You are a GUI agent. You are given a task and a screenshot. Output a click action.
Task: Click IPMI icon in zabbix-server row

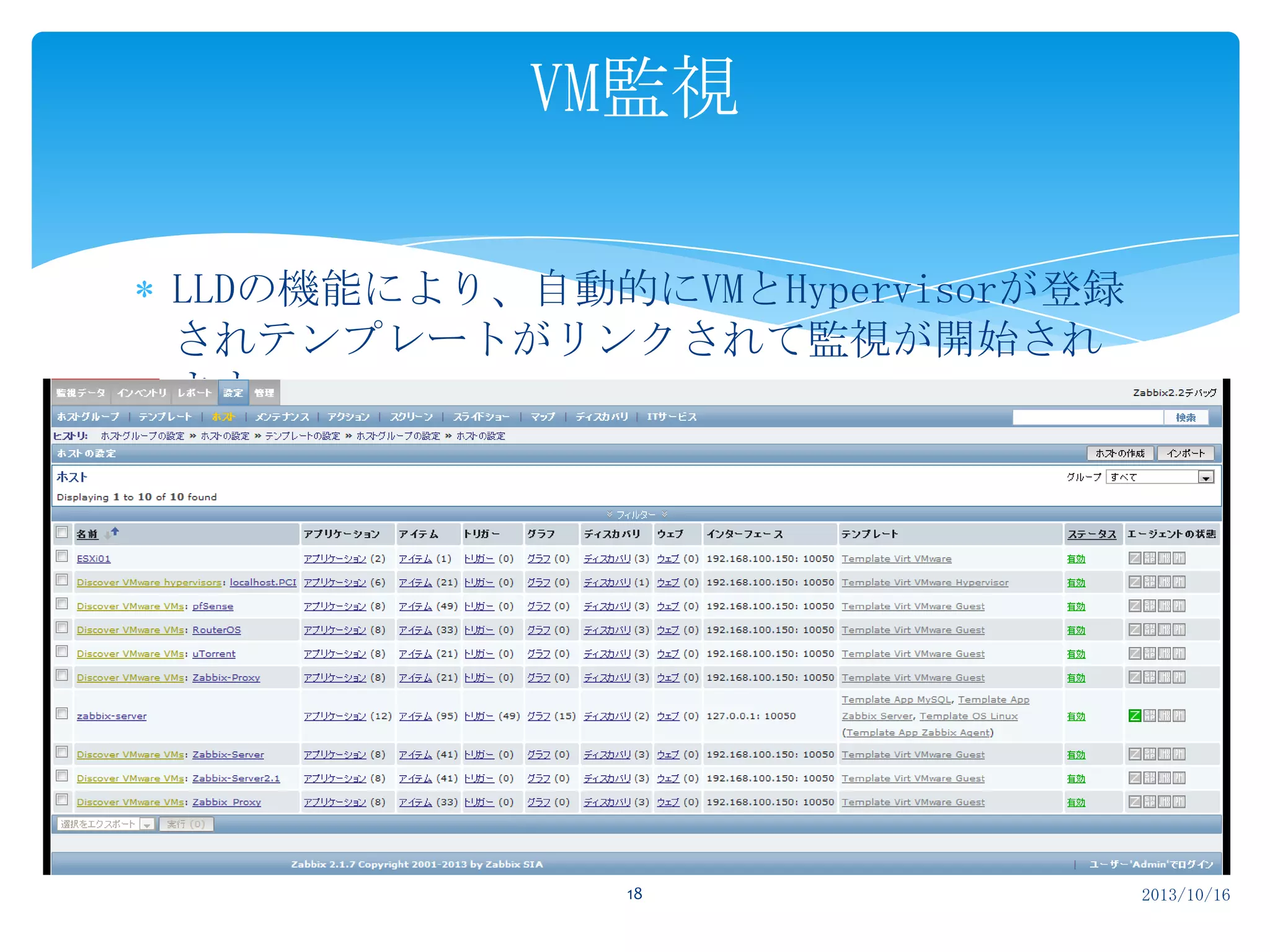1179,716
